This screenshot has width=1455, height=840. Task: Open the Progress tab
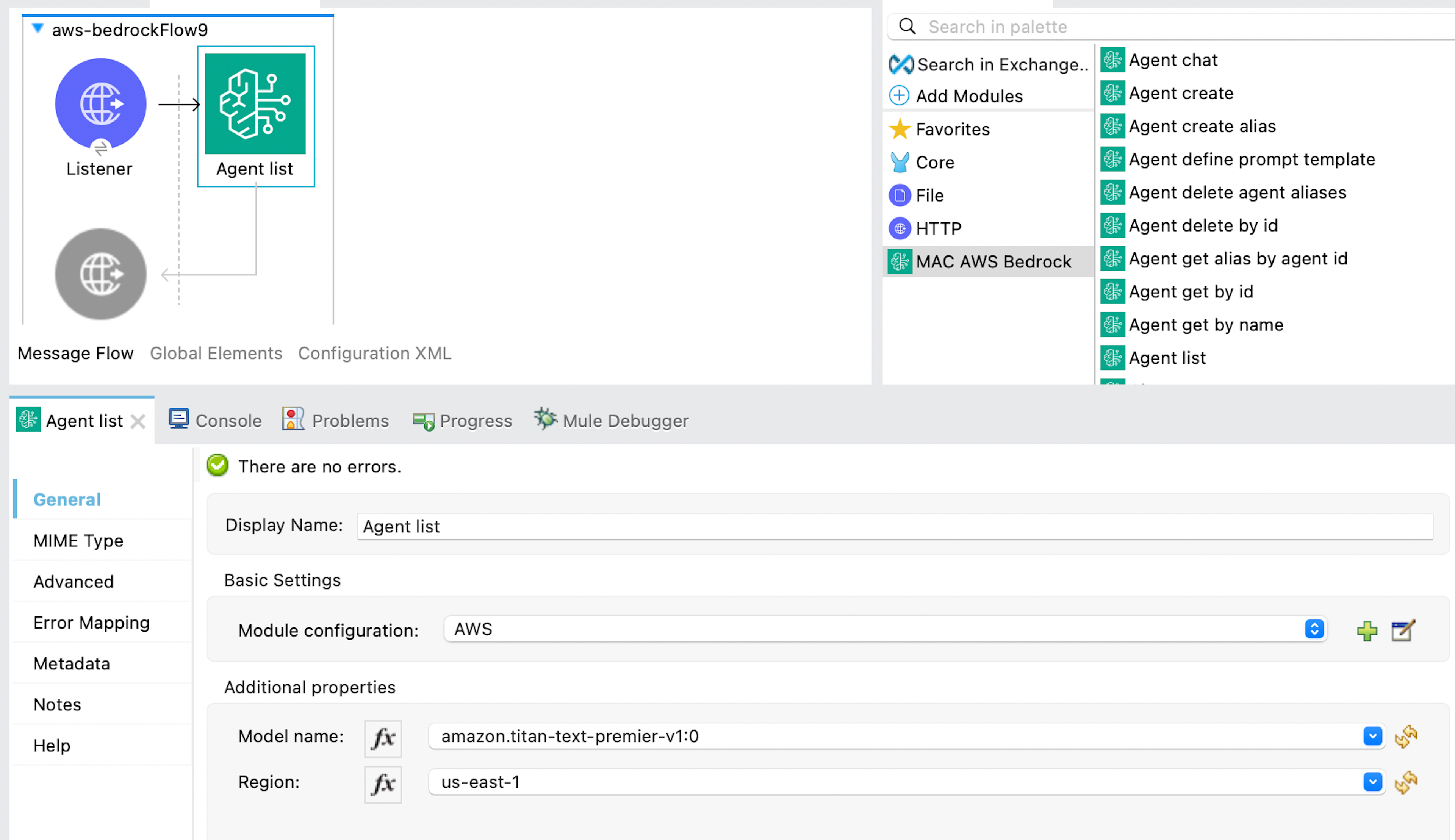coord(462,421)
